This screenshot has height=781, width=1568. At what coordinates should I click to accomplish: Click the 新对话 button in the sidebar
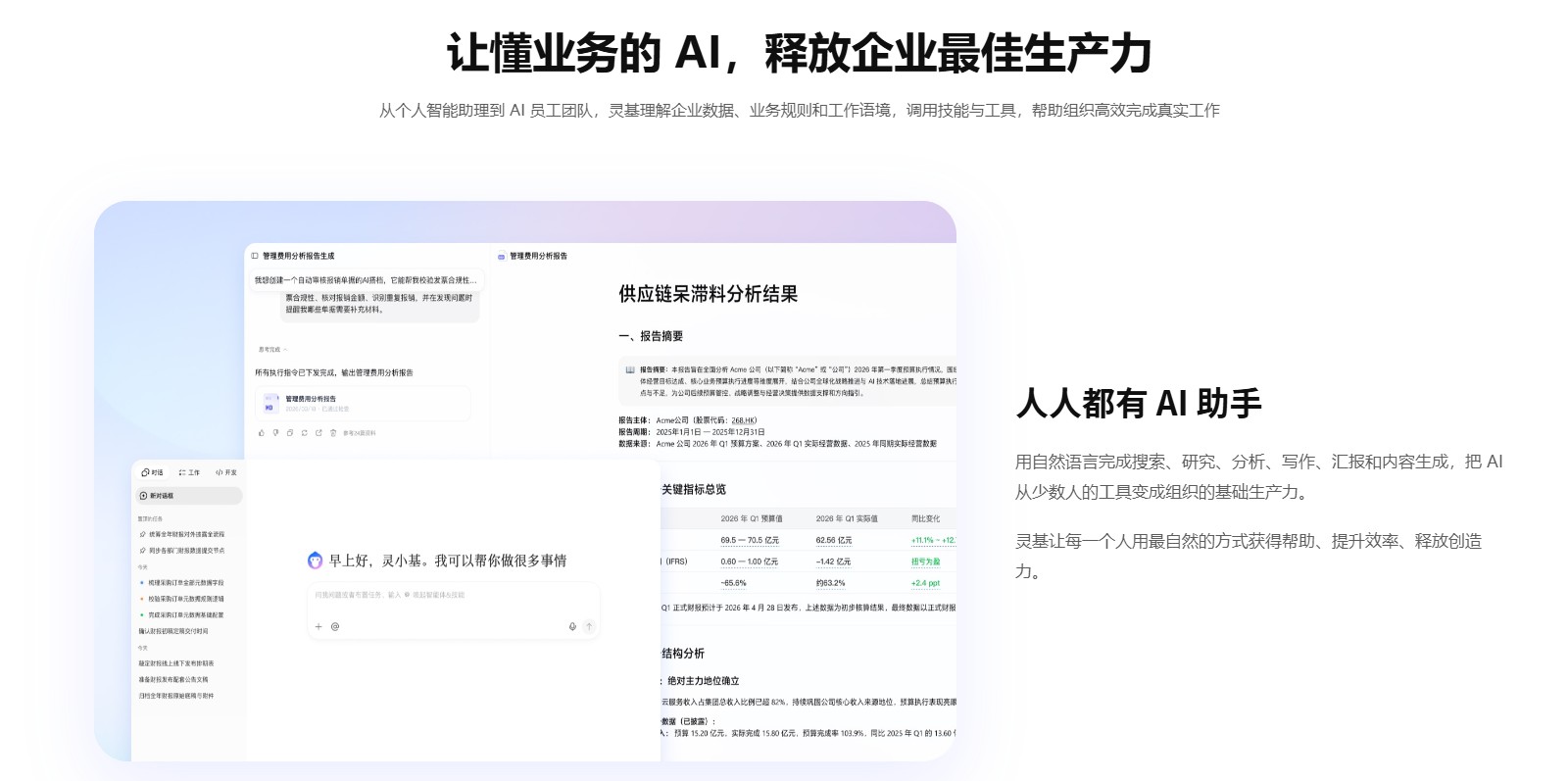click(189, 496)
